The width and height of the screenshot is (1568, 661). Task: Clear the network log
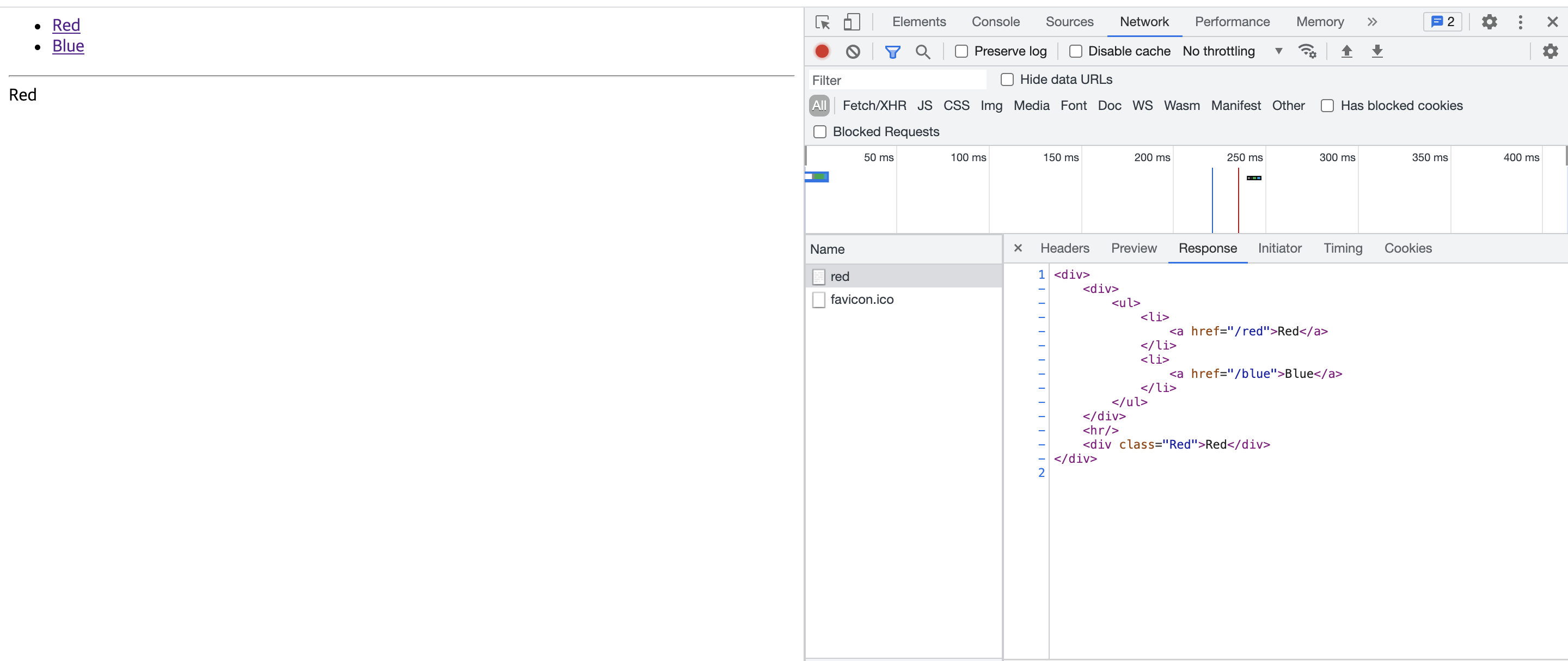tap(853, 52)
